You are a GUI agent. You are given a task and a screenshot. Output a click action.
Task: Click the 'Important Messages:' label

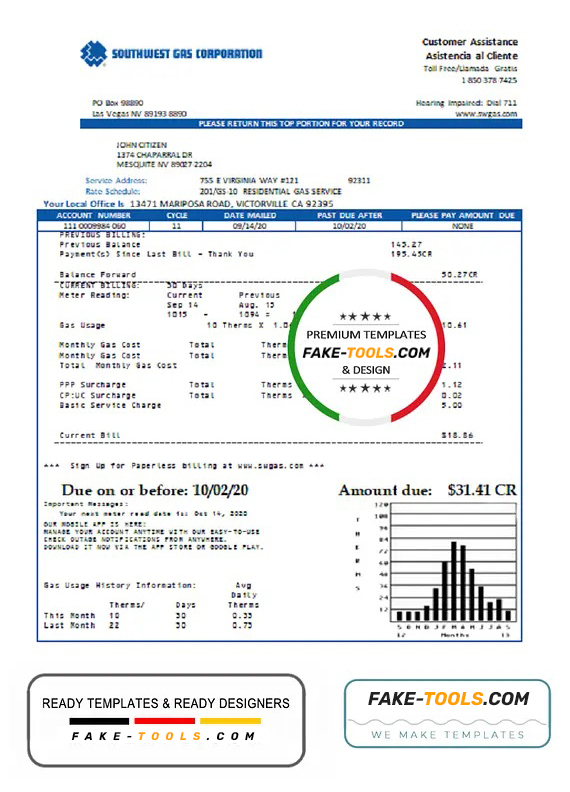pyautogui.click(x=86, y=504)
